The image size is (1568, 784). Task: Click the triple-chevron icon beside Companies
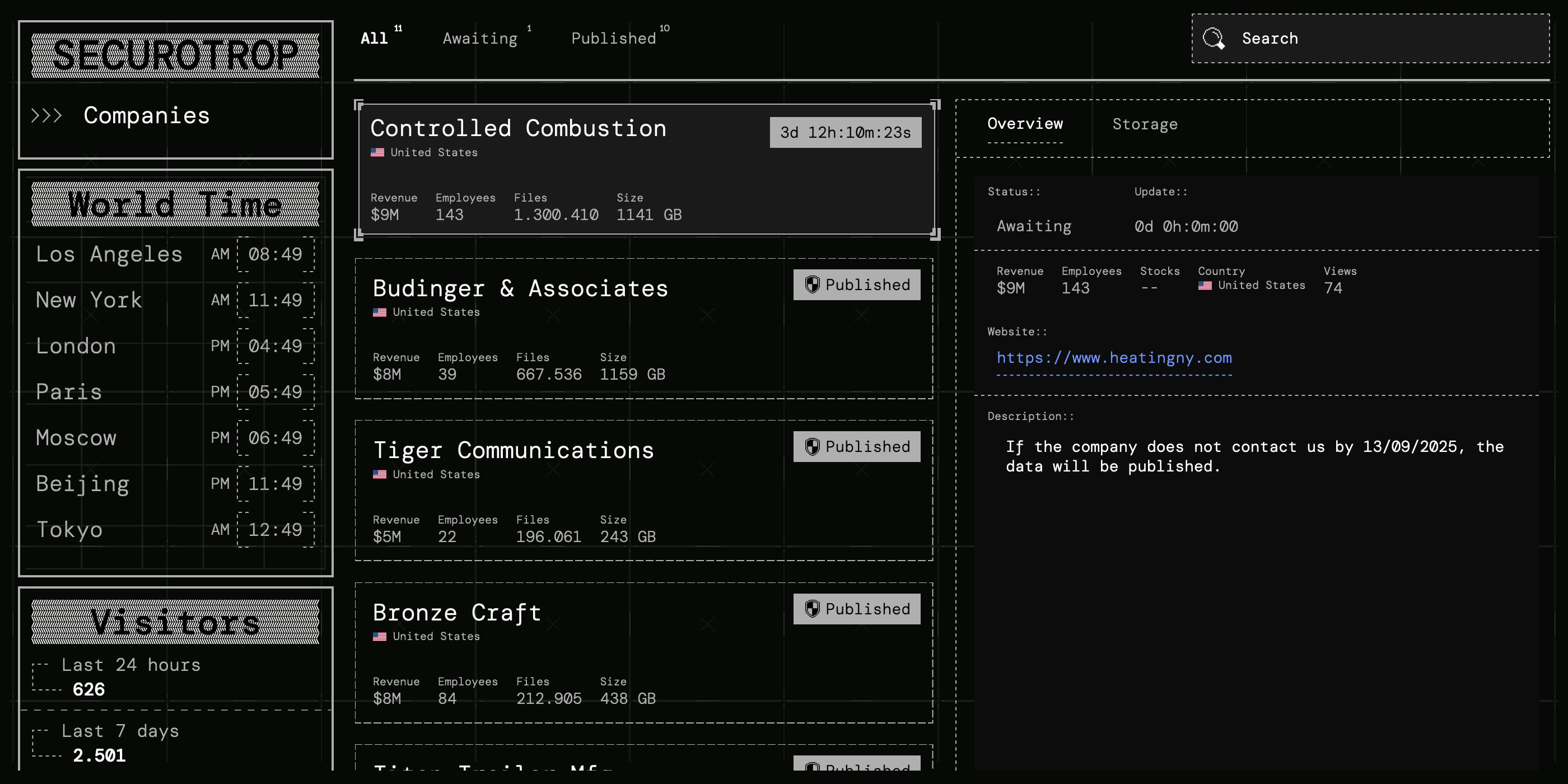tap(47, 116)
